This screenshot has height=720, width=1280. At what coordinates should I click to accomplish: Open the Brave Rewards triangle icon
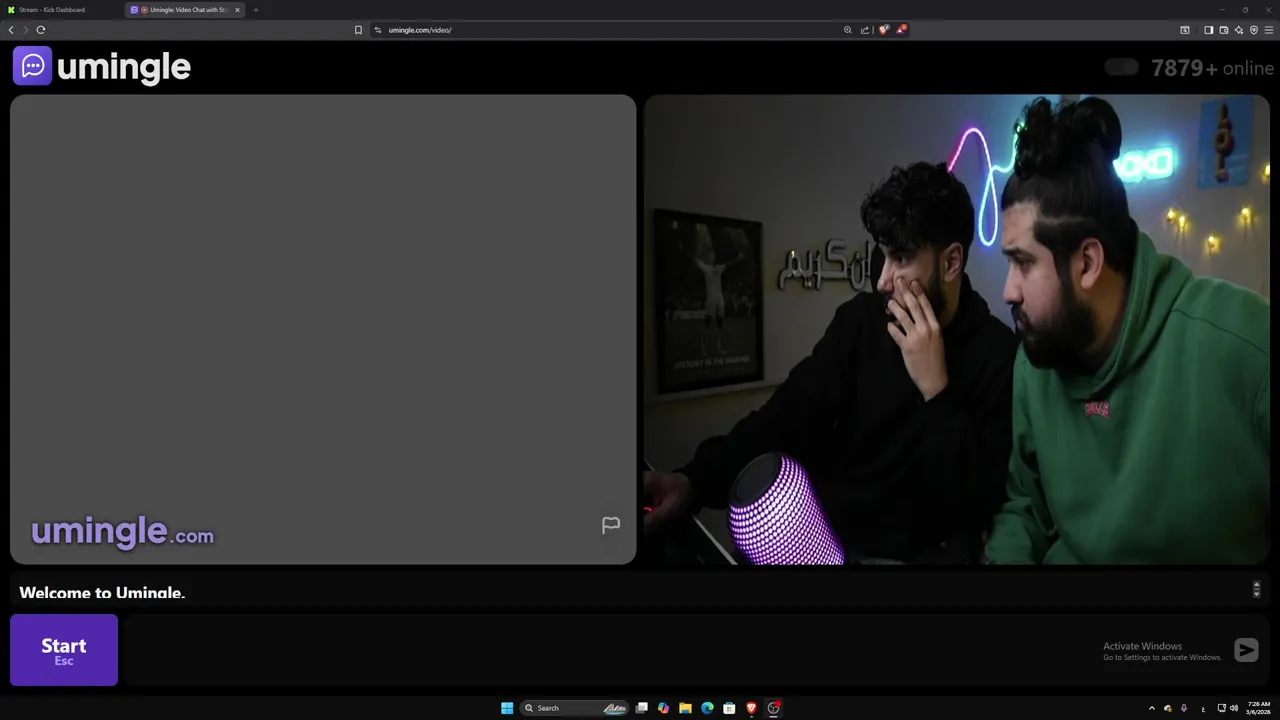901,30
